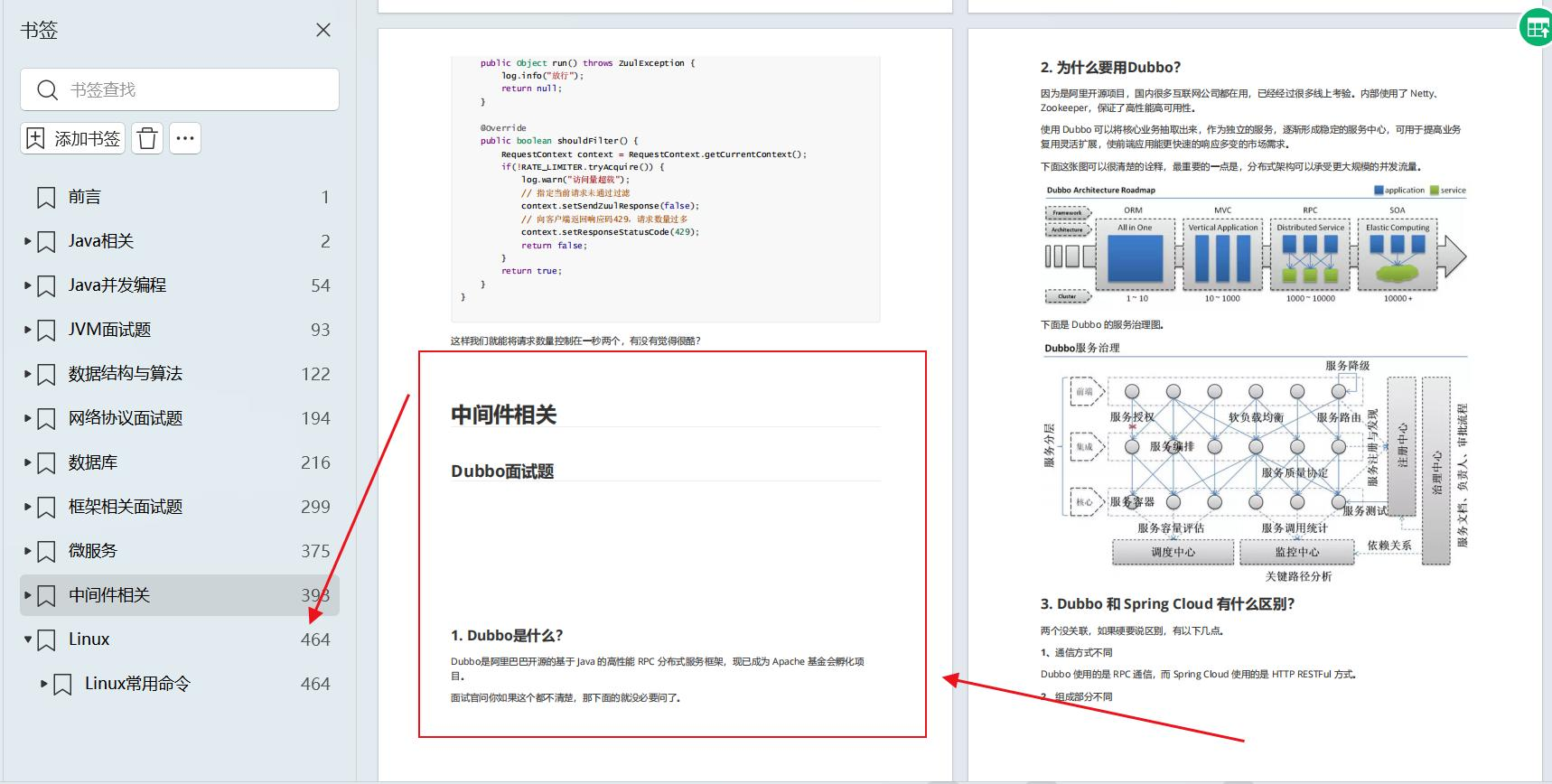The image size is (1552, 784).
Task: Expand the JVM面试题 bookmark
Action: tap(28, 330)
